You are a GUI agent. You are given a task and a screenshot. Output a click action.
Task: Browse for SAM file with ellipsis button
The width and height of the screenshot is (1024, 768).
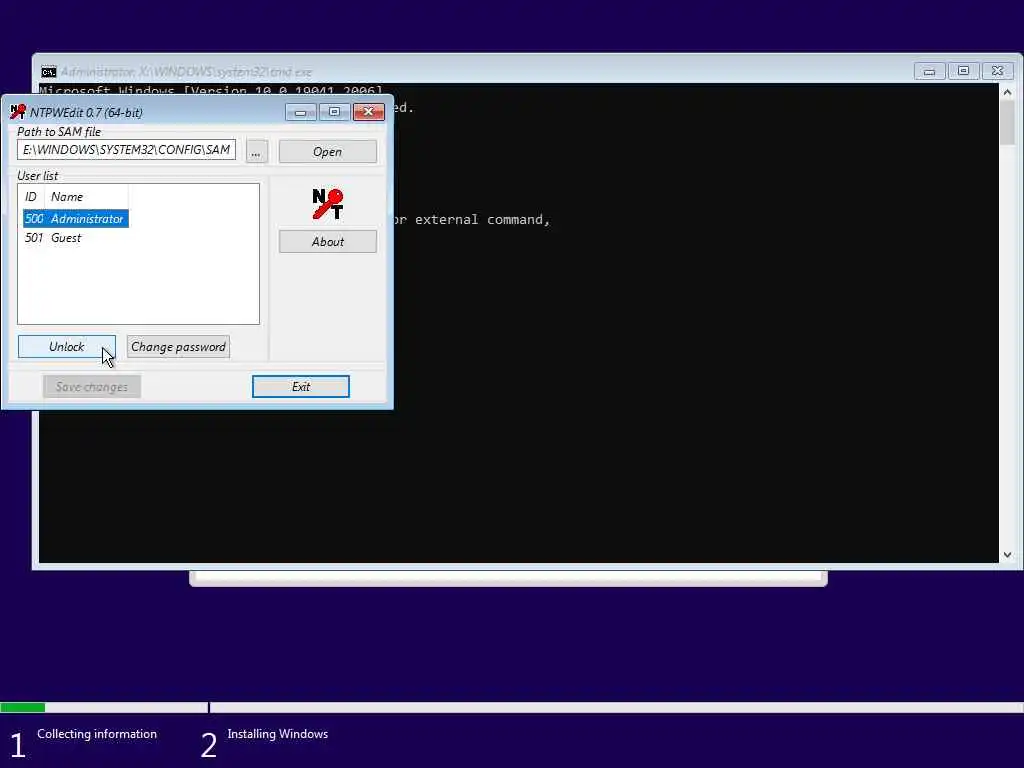coord(256,152)
